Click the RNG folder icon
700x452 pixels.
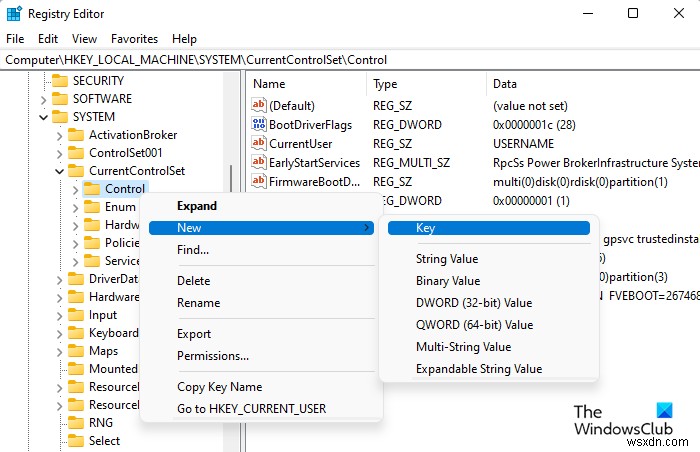pyautogui.click(x=75, y=423)
